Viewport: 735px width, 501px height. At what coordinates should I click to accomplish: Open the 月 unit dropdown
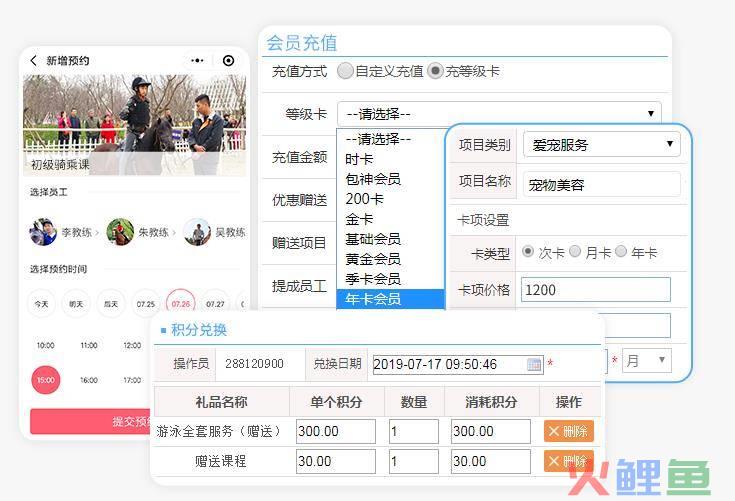point(646,360)
